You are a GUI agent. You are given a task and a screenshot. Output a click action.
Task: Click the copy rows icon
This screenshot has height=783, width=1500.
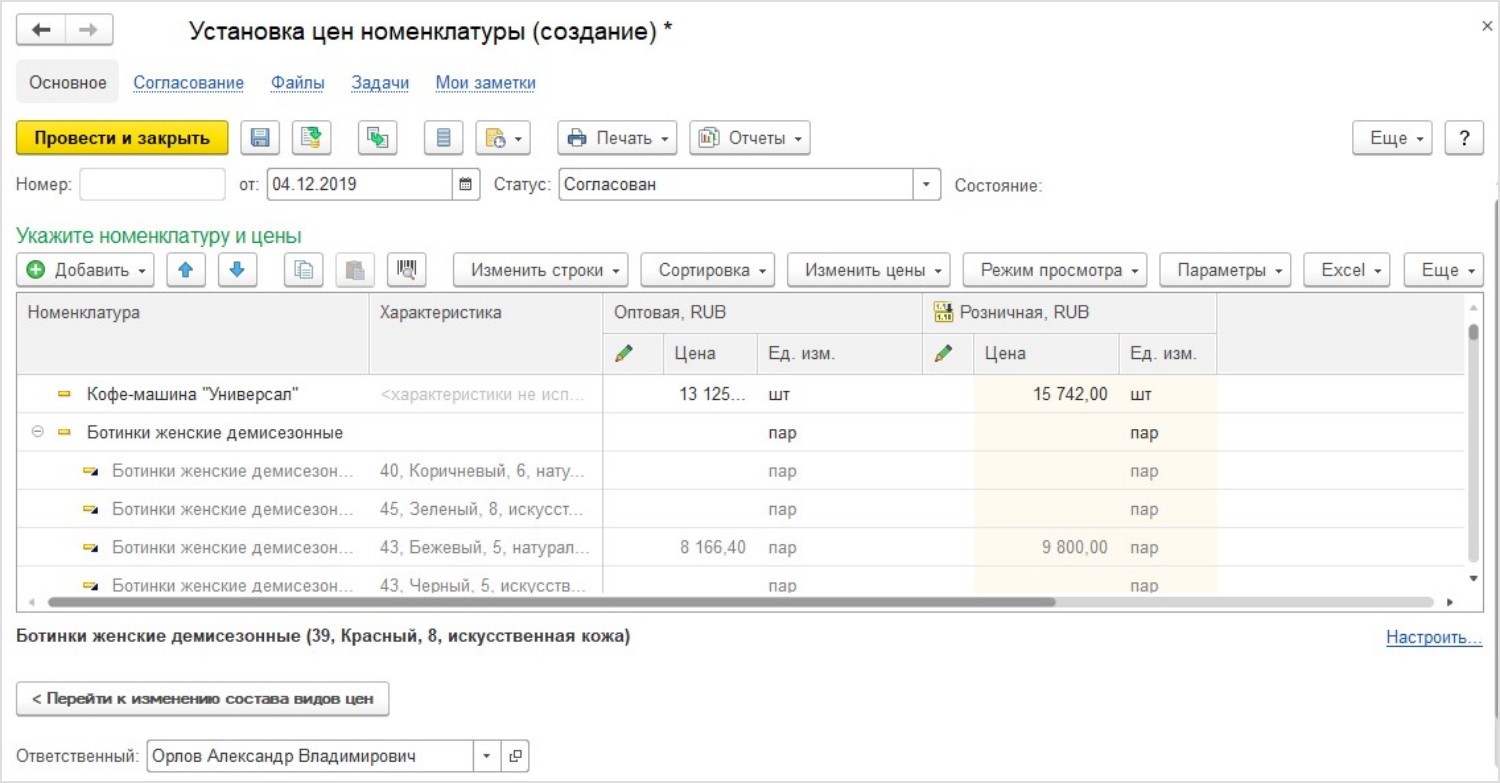click(304, 270)
